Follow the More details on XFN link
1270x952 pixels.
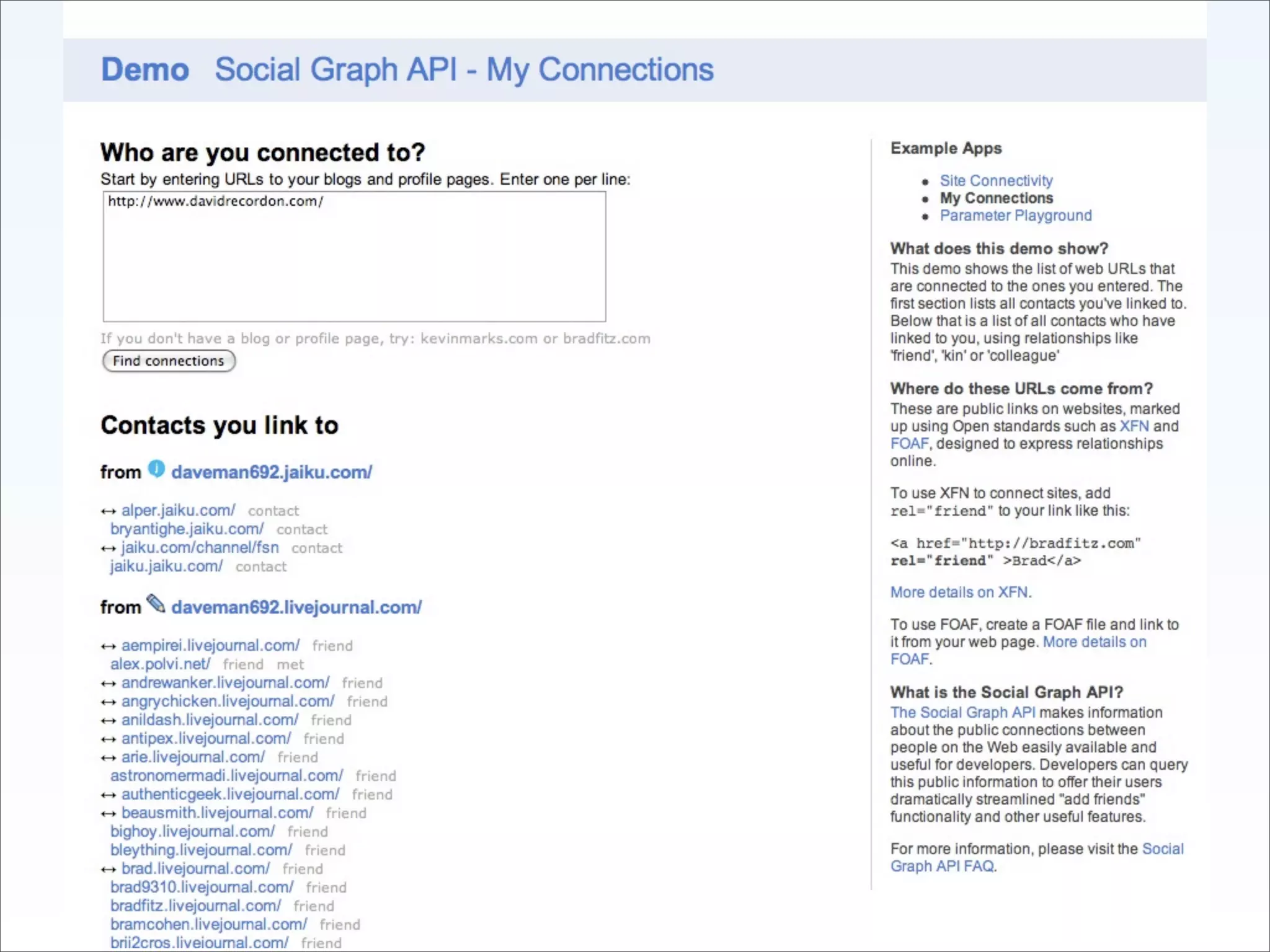coord(959,593)
